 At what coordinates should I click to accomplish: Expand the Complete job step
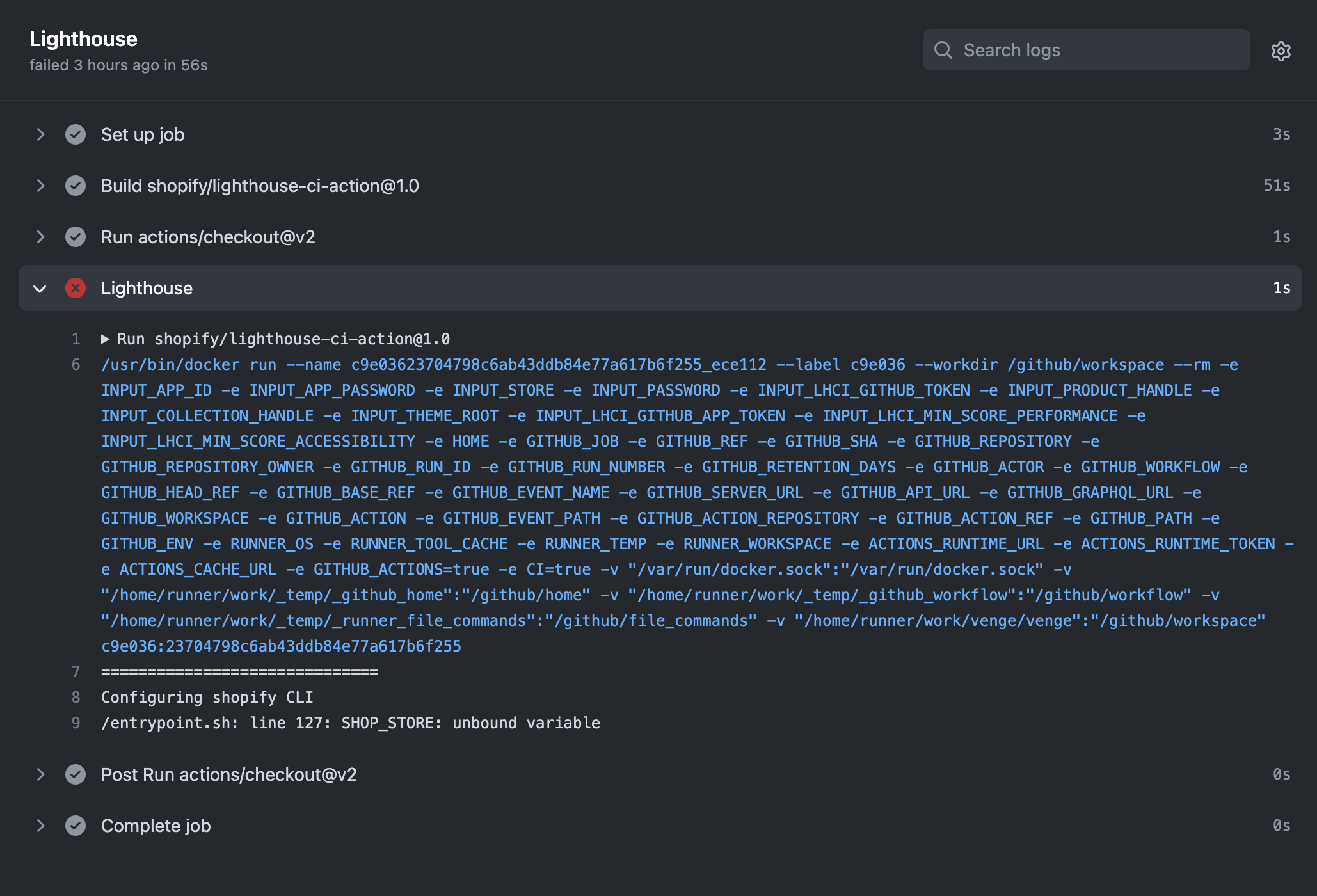pos(40,826)
